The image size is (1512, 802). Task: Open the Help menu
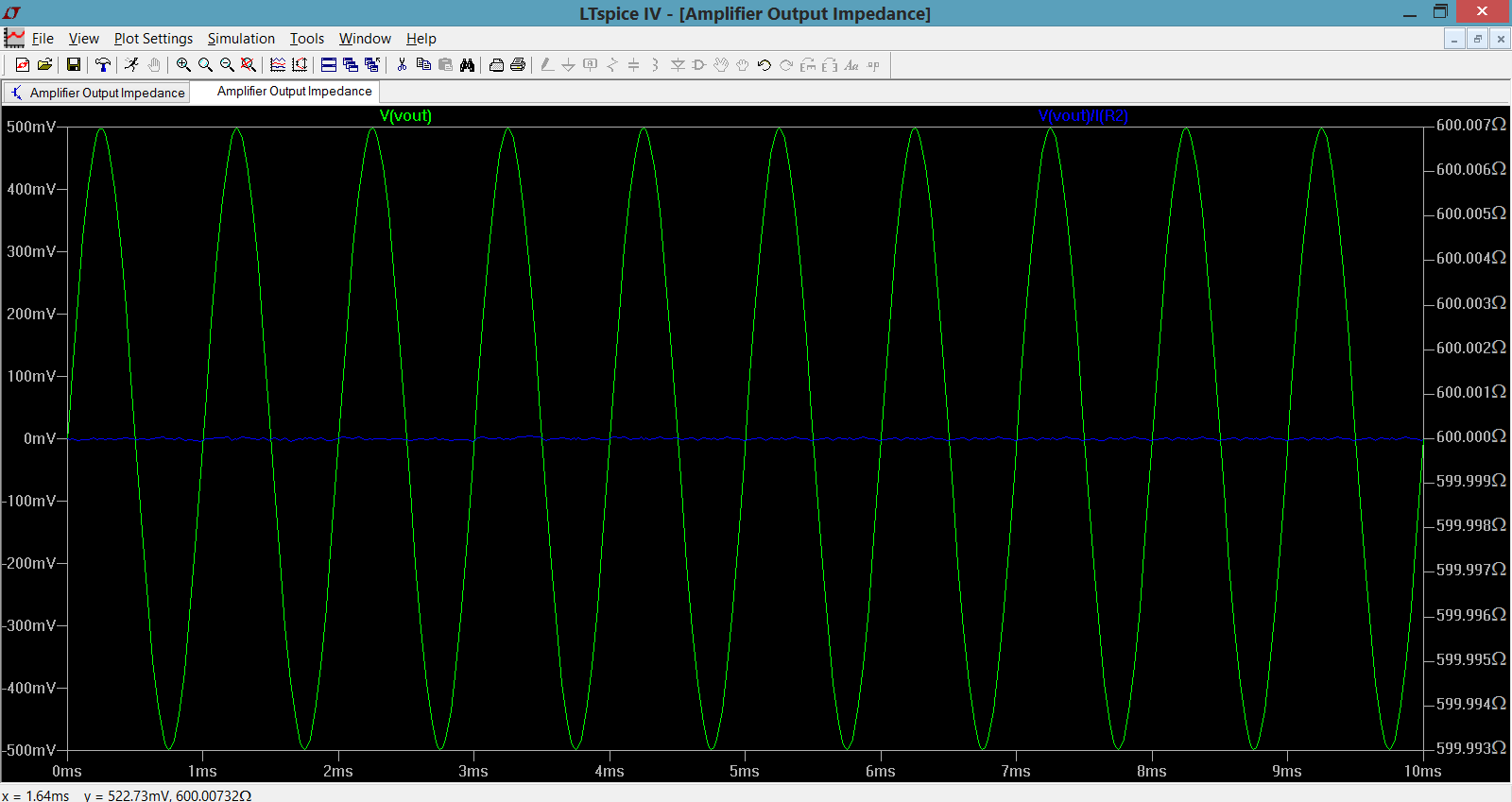click(x=421, y=39)
